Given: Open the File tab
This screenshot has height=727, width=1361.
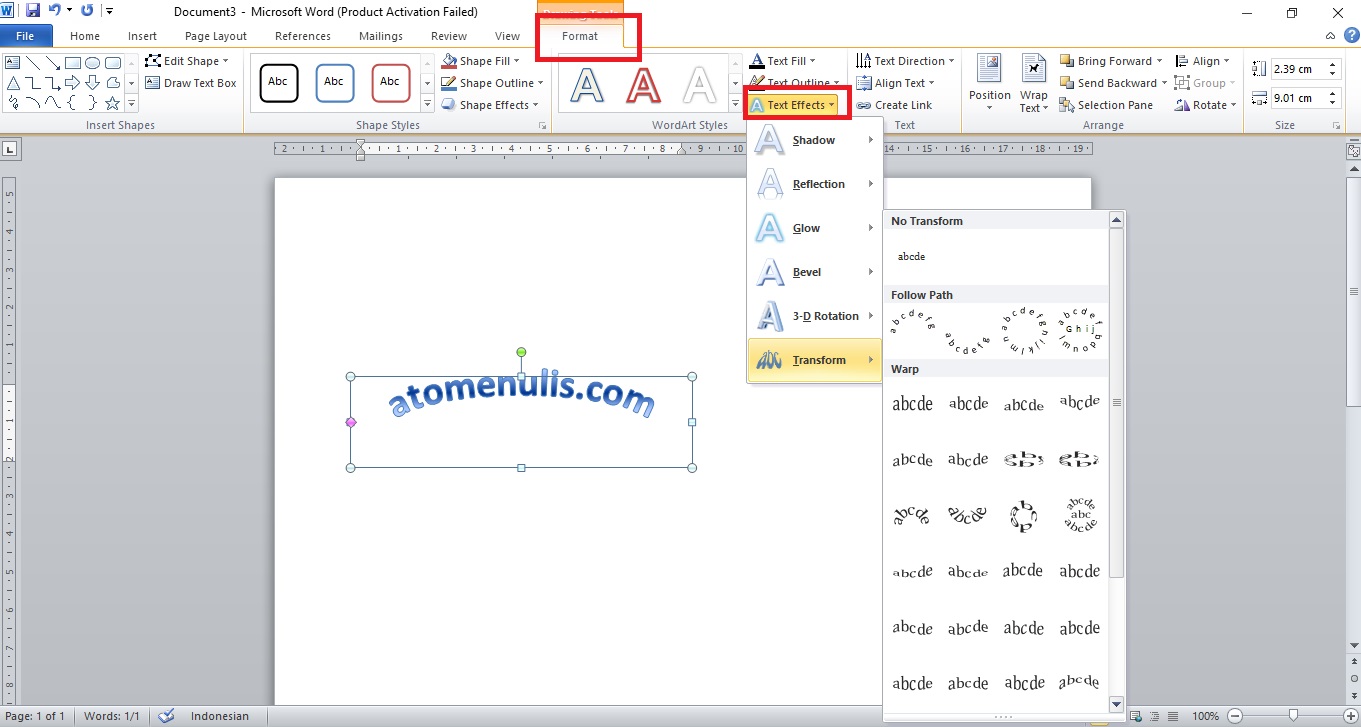Looking at the screenshot, I should [26, 36].
